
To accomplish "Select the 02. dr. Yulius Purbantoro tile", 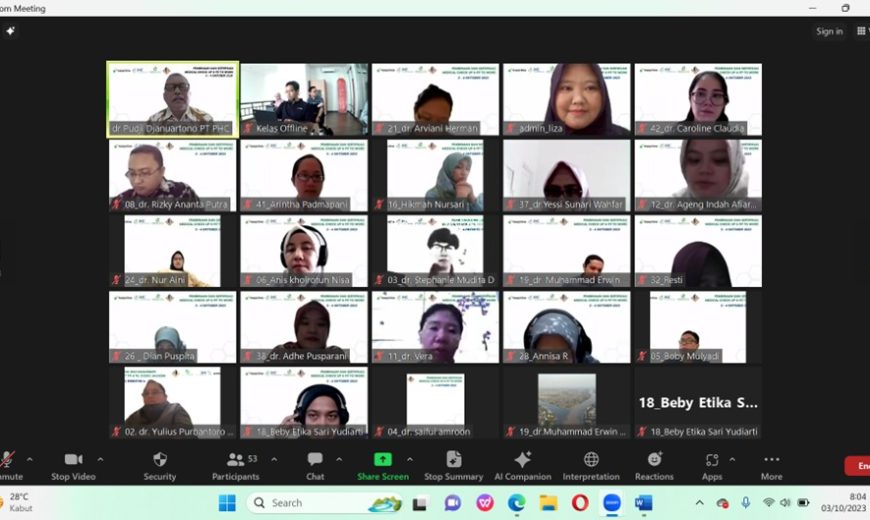I will point(173,403).
